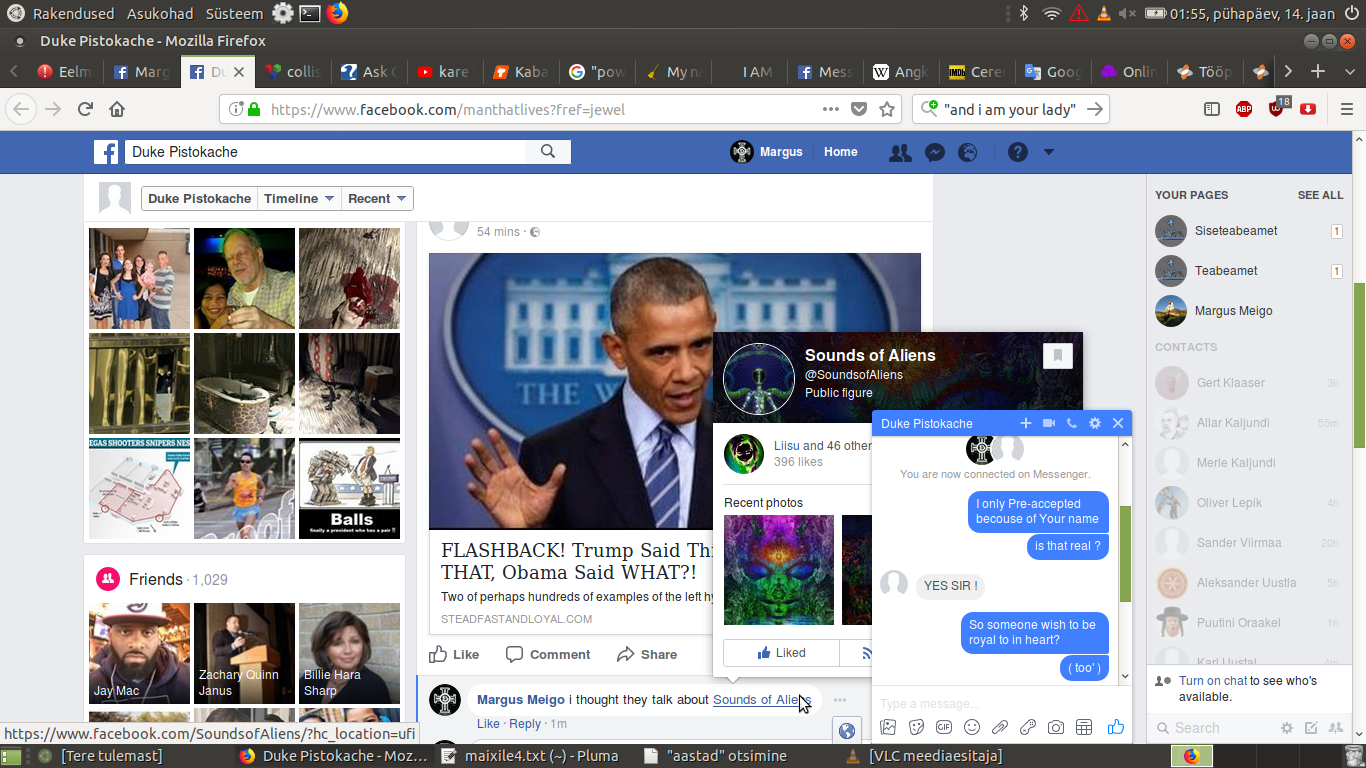Screen dimensions: 1366x768
Task: Create a new group icon in chat sidebar
Action: [x=1334, y=728]
